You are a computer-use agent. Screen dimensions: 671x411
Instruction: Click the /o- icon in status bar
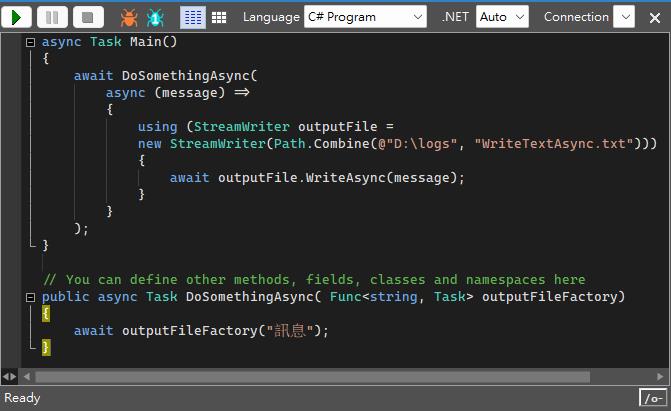point(653,399)
